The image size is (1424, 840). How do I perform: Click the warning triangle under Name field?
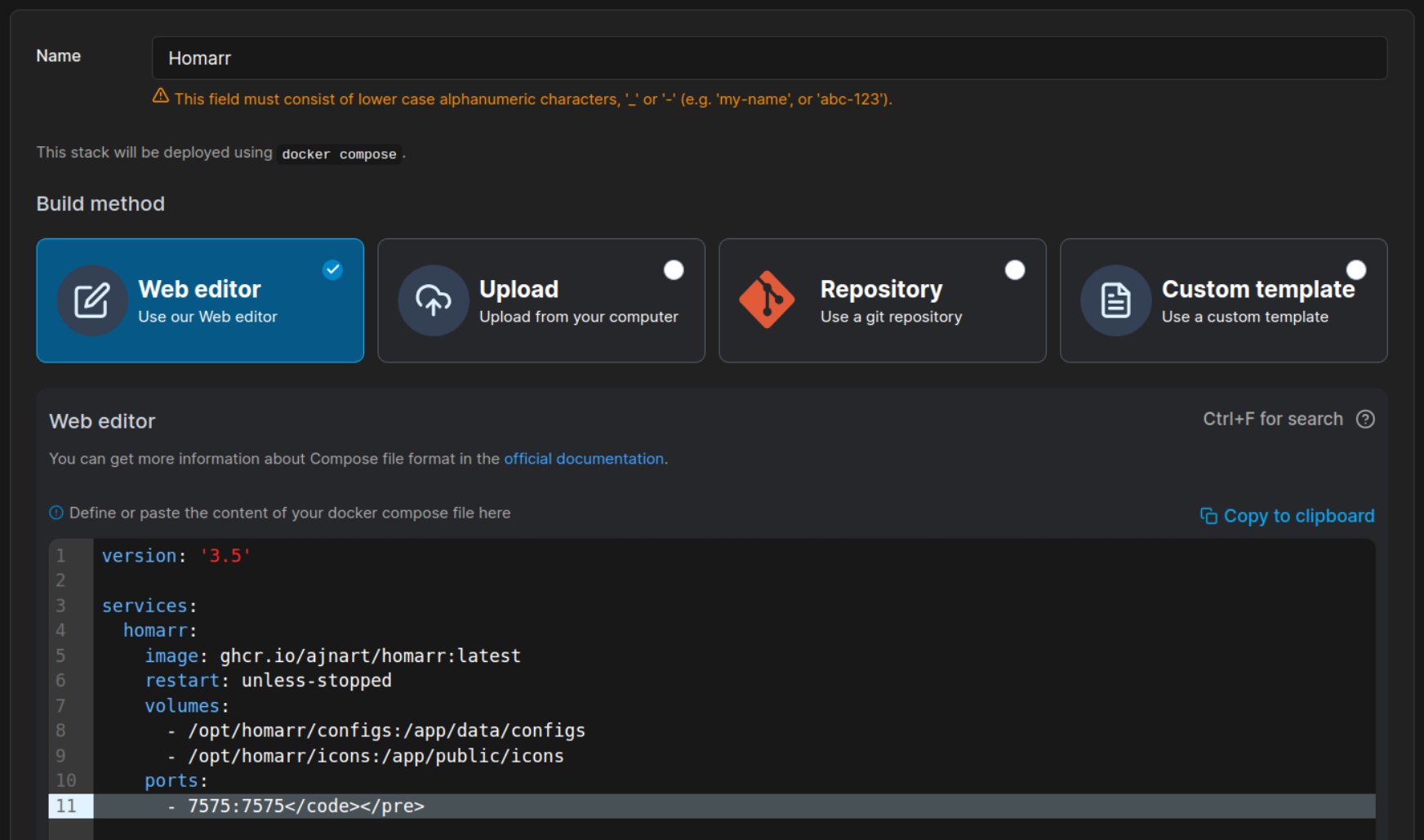pyautogui.click(x=161, y=96)
